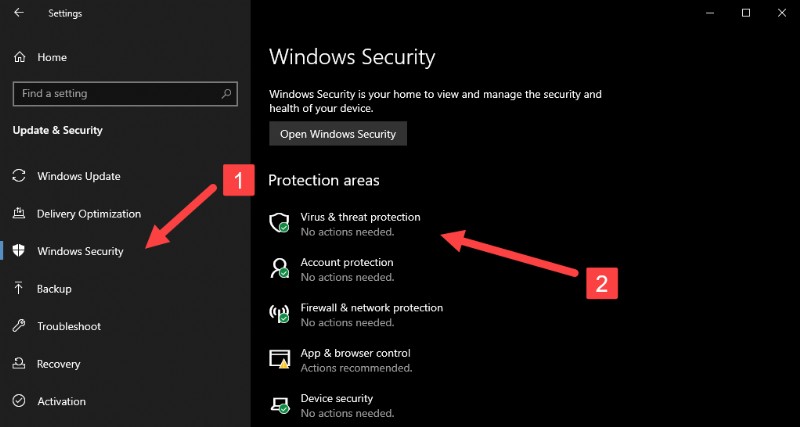Click the Troubleshoot wrench icon
Screen dimensions: 800x427
tap(19, 326)
